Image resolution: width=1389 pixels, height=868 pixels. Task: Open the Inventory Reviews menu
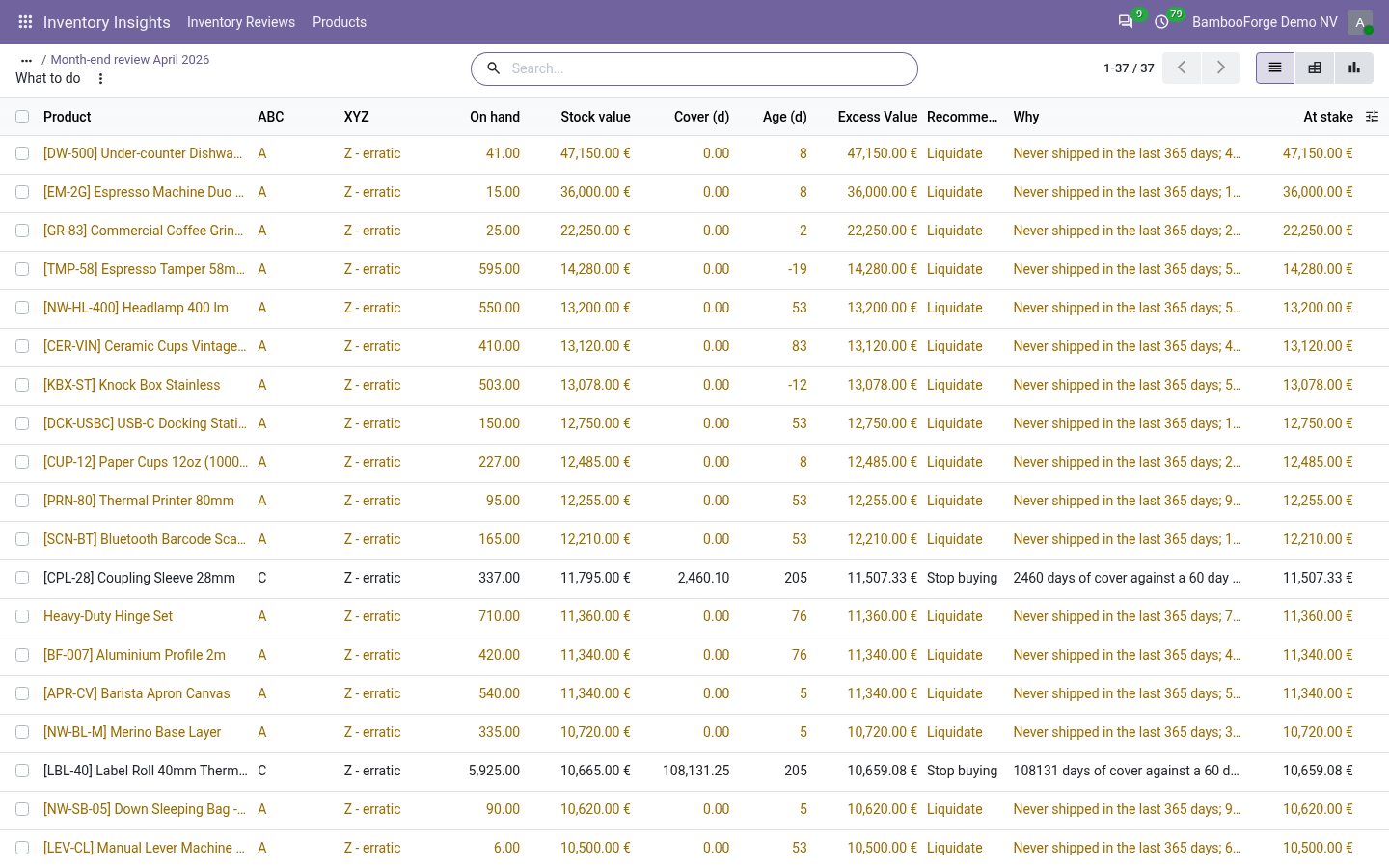point(241,22)
